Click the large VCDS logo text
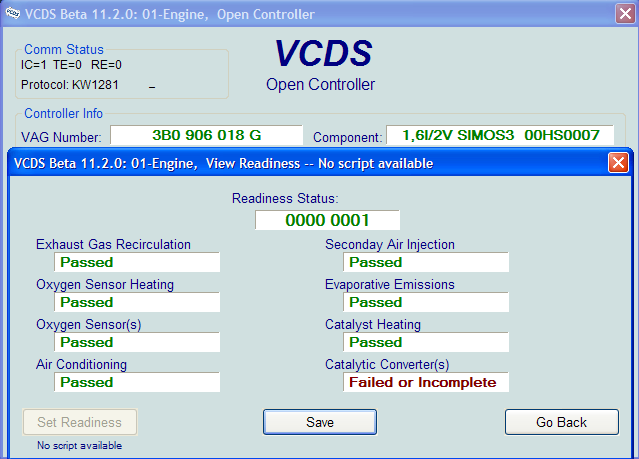 pyautogui.click(x=324, y=53)
